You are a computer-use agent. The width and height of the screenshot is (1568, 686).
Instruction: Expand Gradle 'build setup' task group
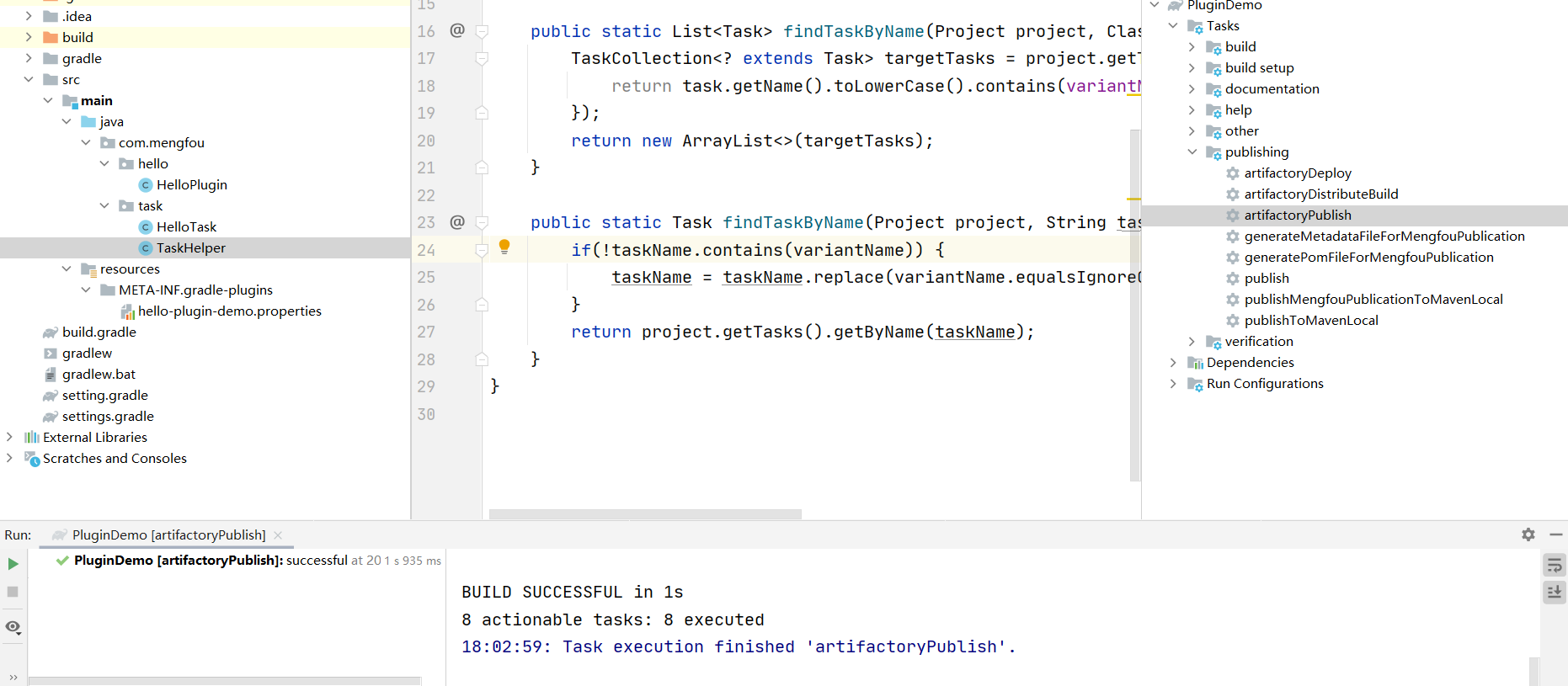click(1192, 67)
